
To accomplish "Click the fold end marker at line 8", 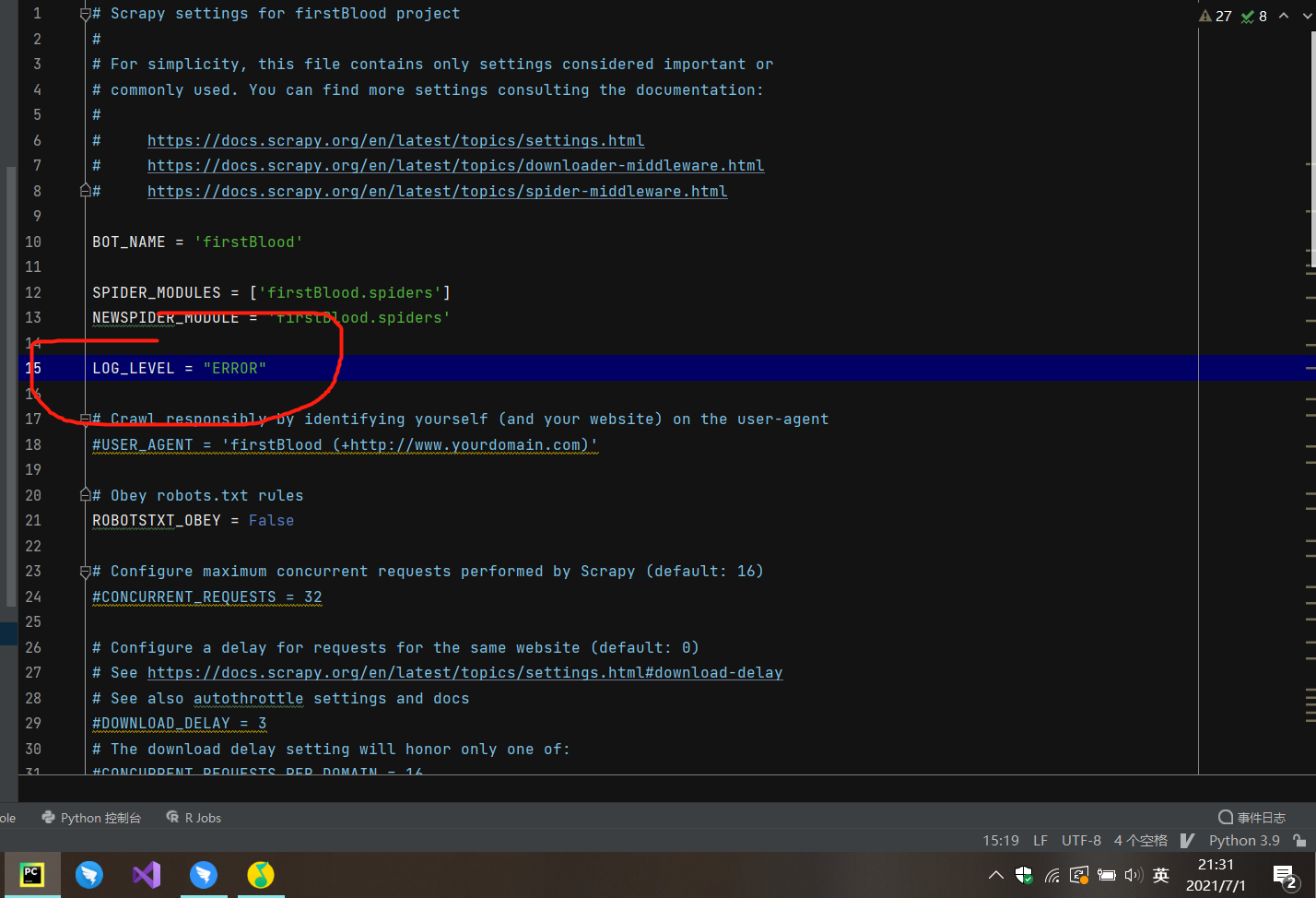I will (85, 191).
